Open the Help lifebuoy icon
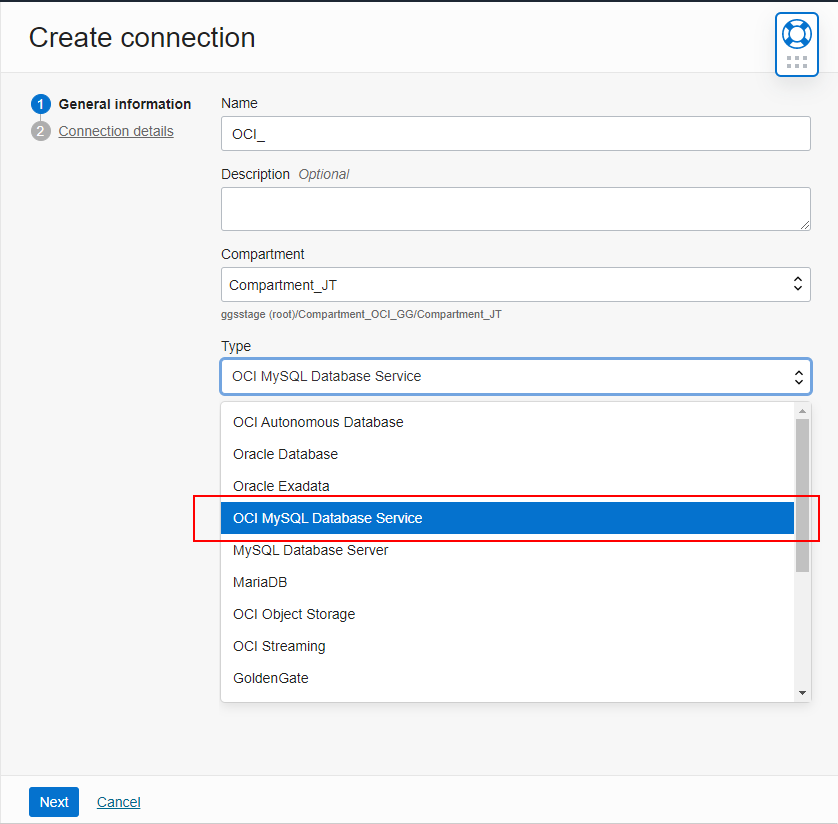This screenshot has width=838, height=824. (796, 35)
